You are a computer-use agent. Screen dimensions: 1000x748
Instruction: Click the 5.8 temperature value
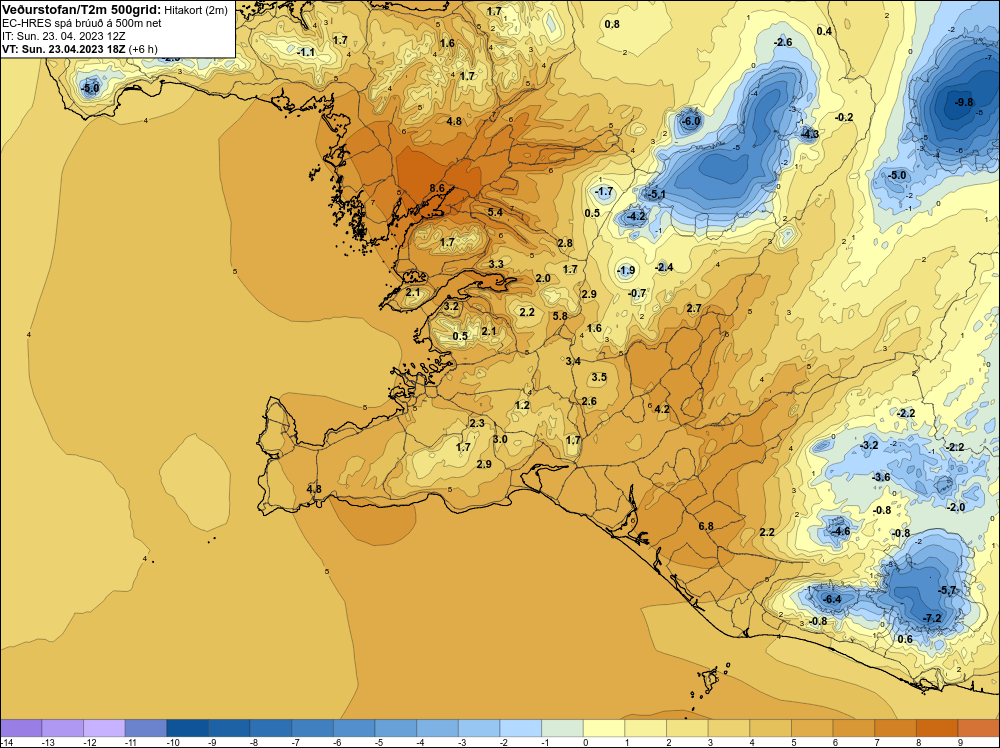pos(560,316)
